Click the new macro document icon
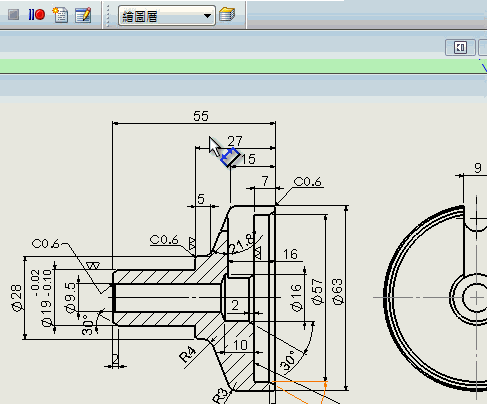487x404 pixels. tap(60, 15)
